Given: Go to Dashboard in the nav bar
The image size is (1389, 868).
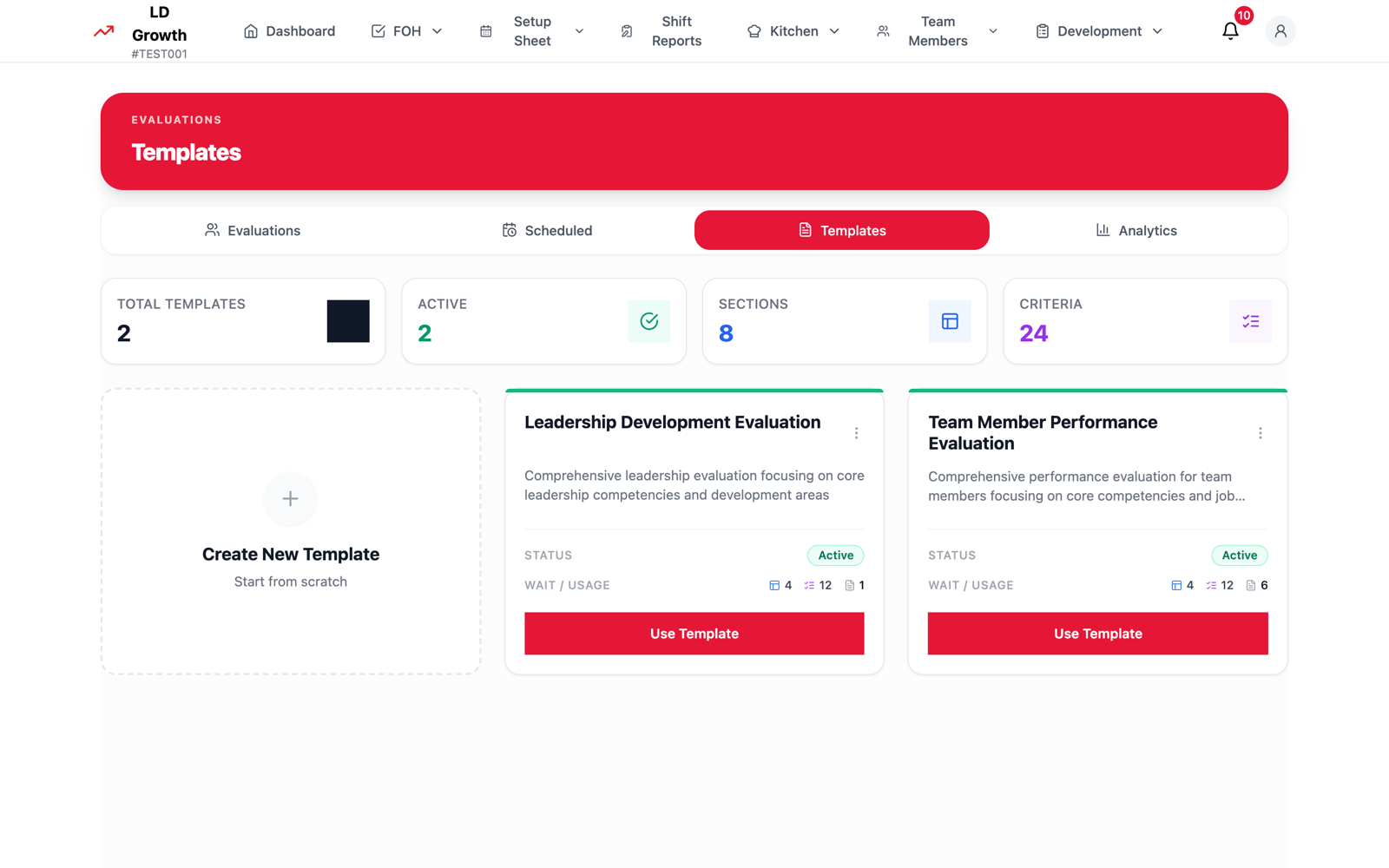Looking at the screenshot, I should click(289, 31).
